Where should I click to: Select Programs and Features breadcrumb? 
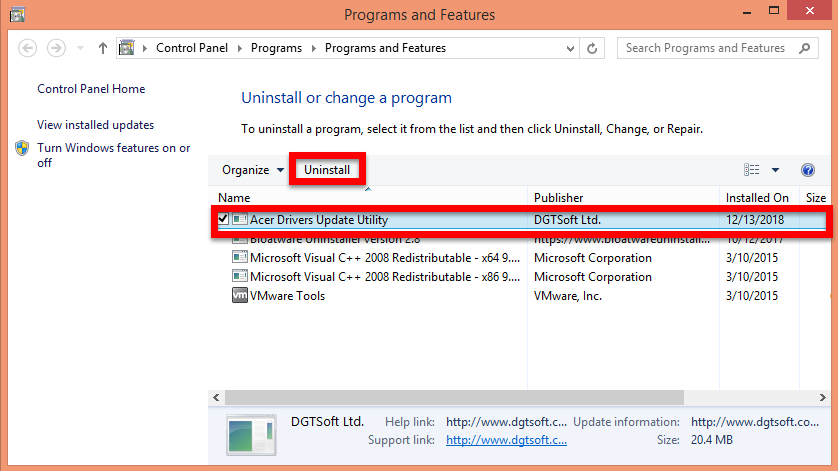pos(385,48)
